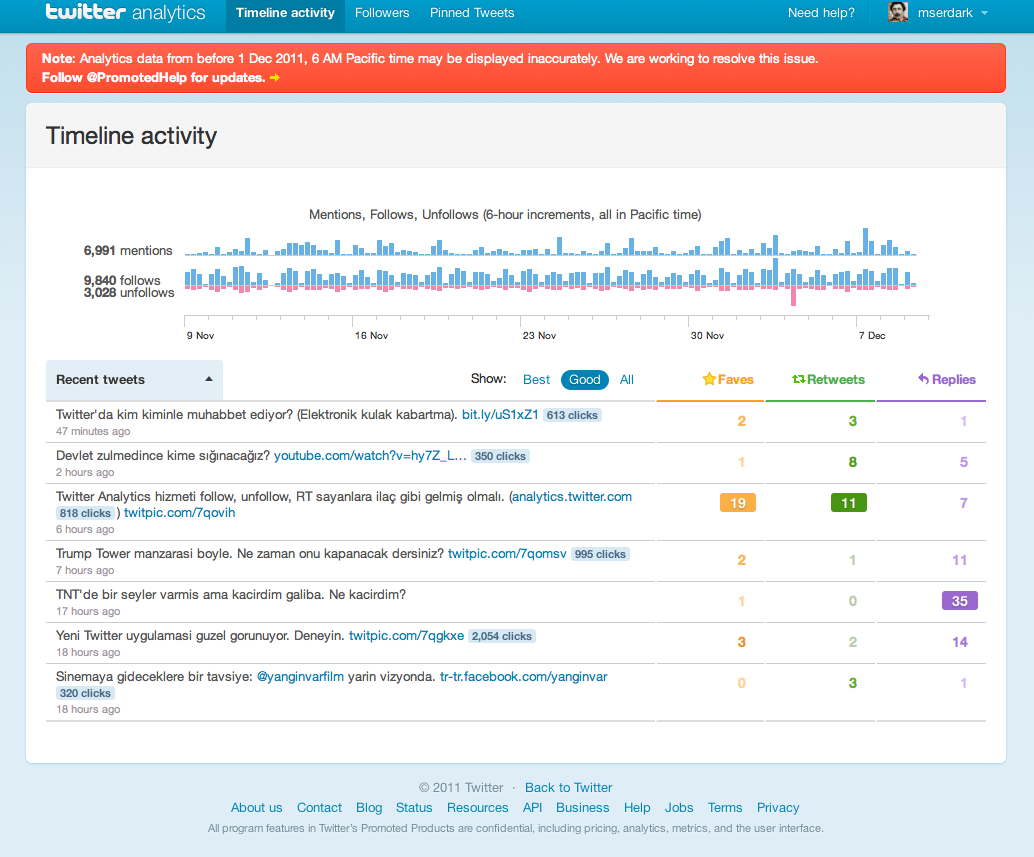Open the Followers tab
1034x857 pixels.
click(382, 13)
